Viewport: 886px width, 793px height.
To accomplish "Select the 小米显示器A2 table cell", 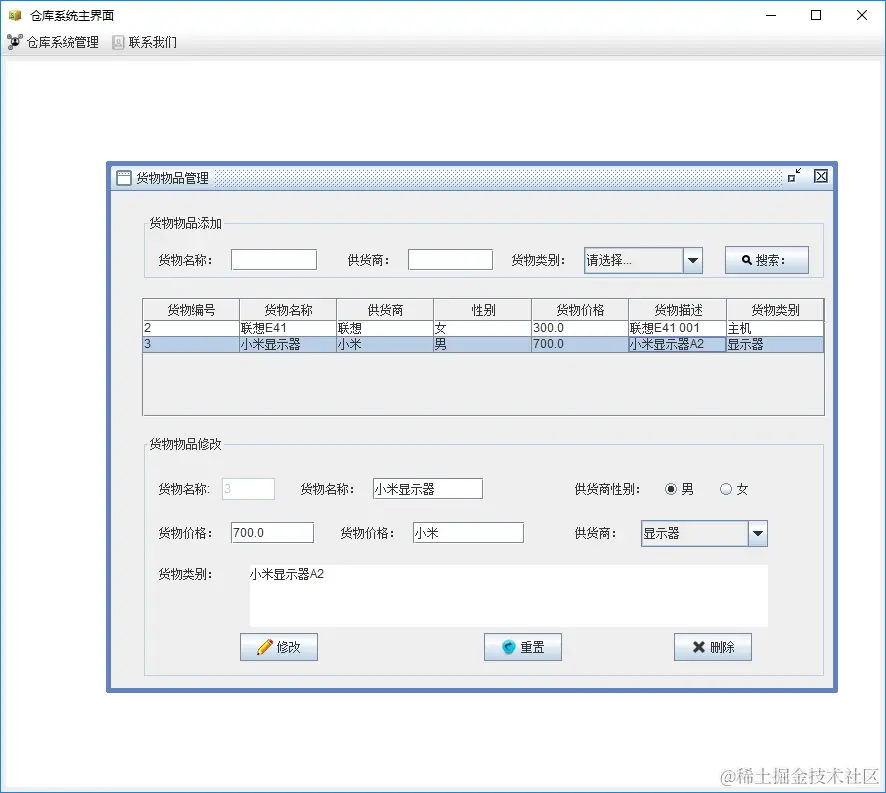I will pyautogui.click(x=677, y=344).
